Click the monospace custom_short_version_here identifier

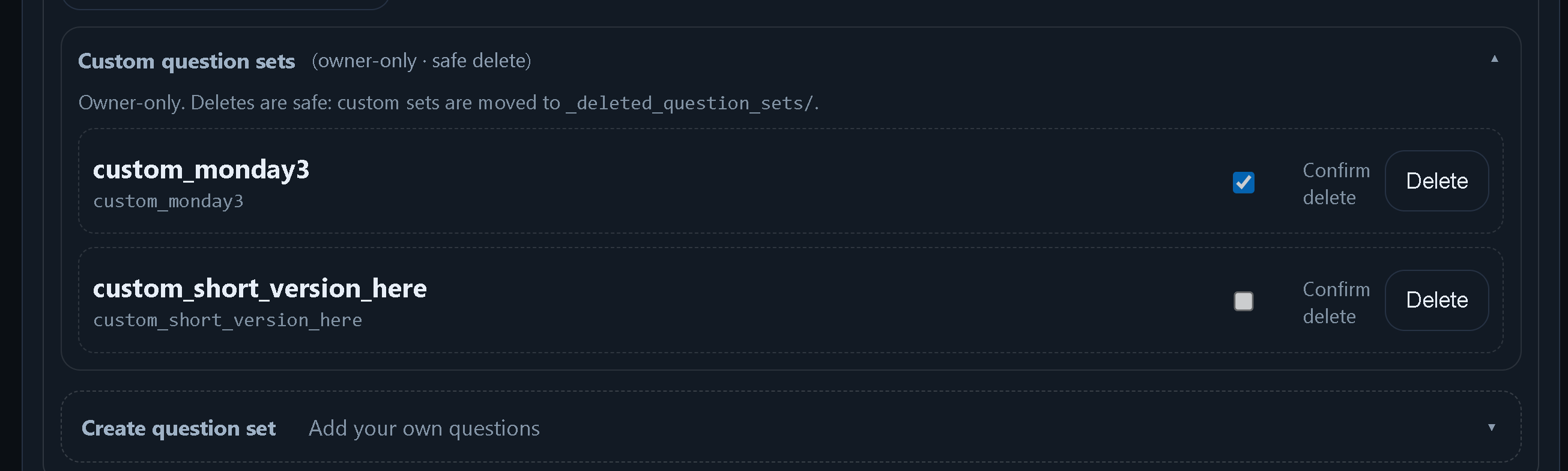[x=227, y=320]
